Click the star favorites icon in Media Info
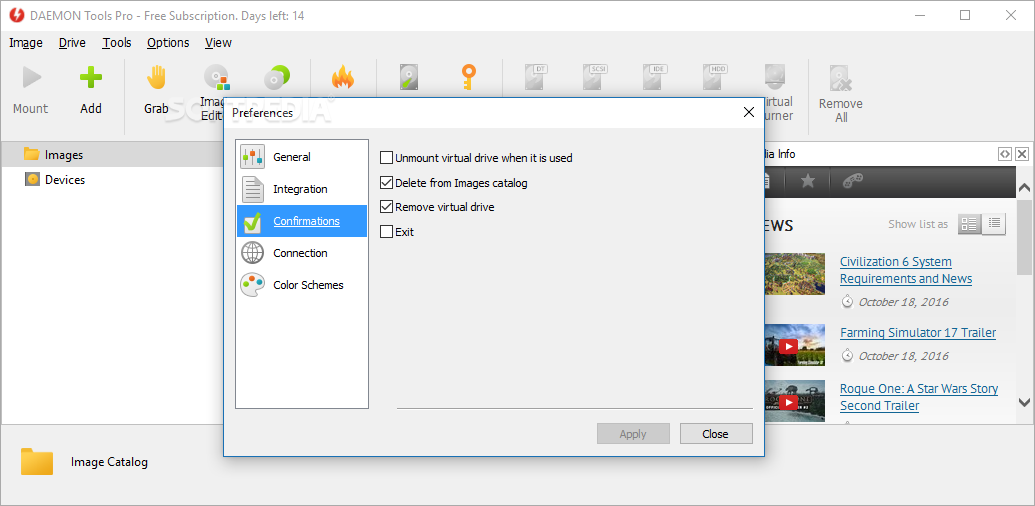Screen dimensions: 1035x506 808,181
